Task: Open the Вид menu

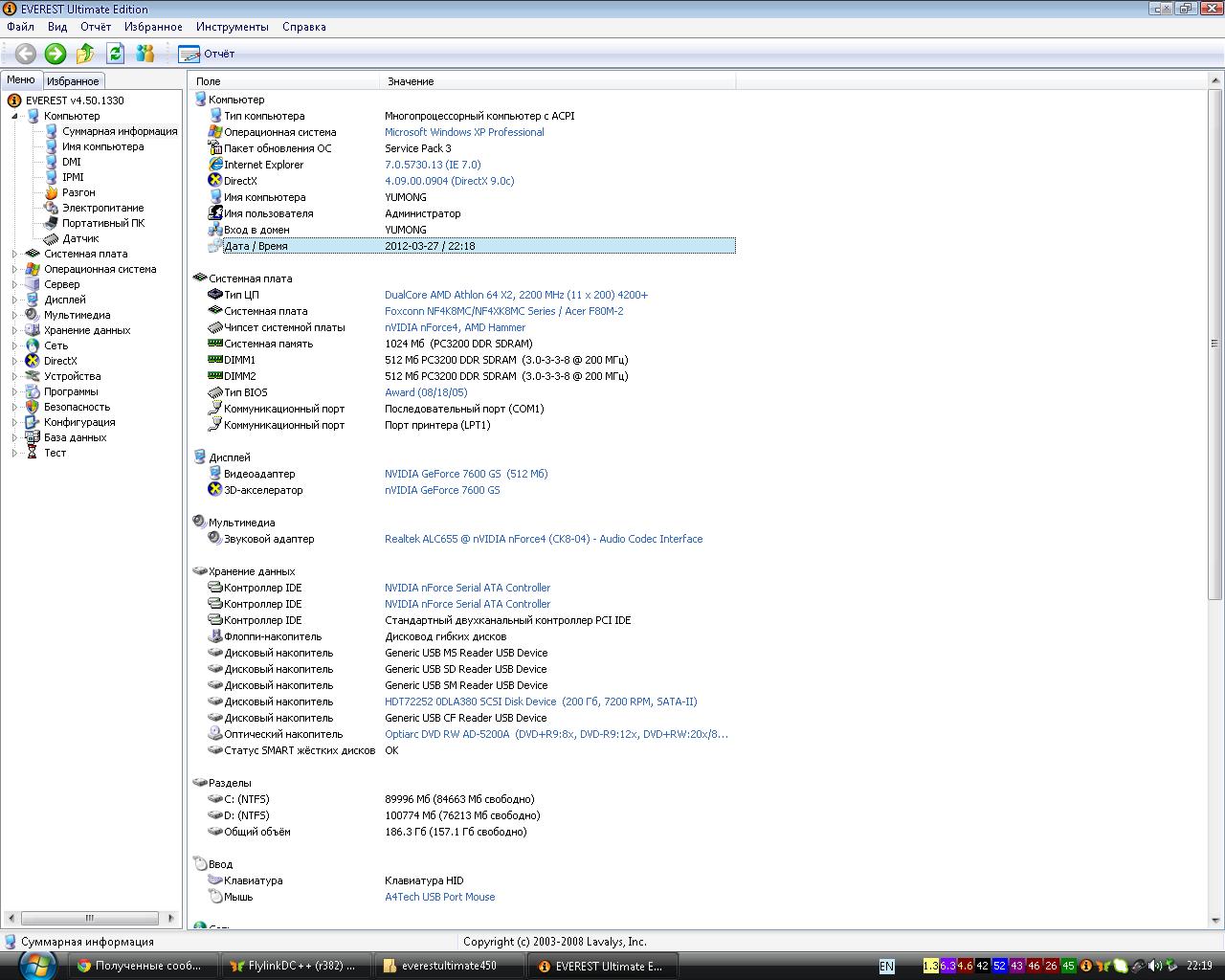Action: click(57, 27)
